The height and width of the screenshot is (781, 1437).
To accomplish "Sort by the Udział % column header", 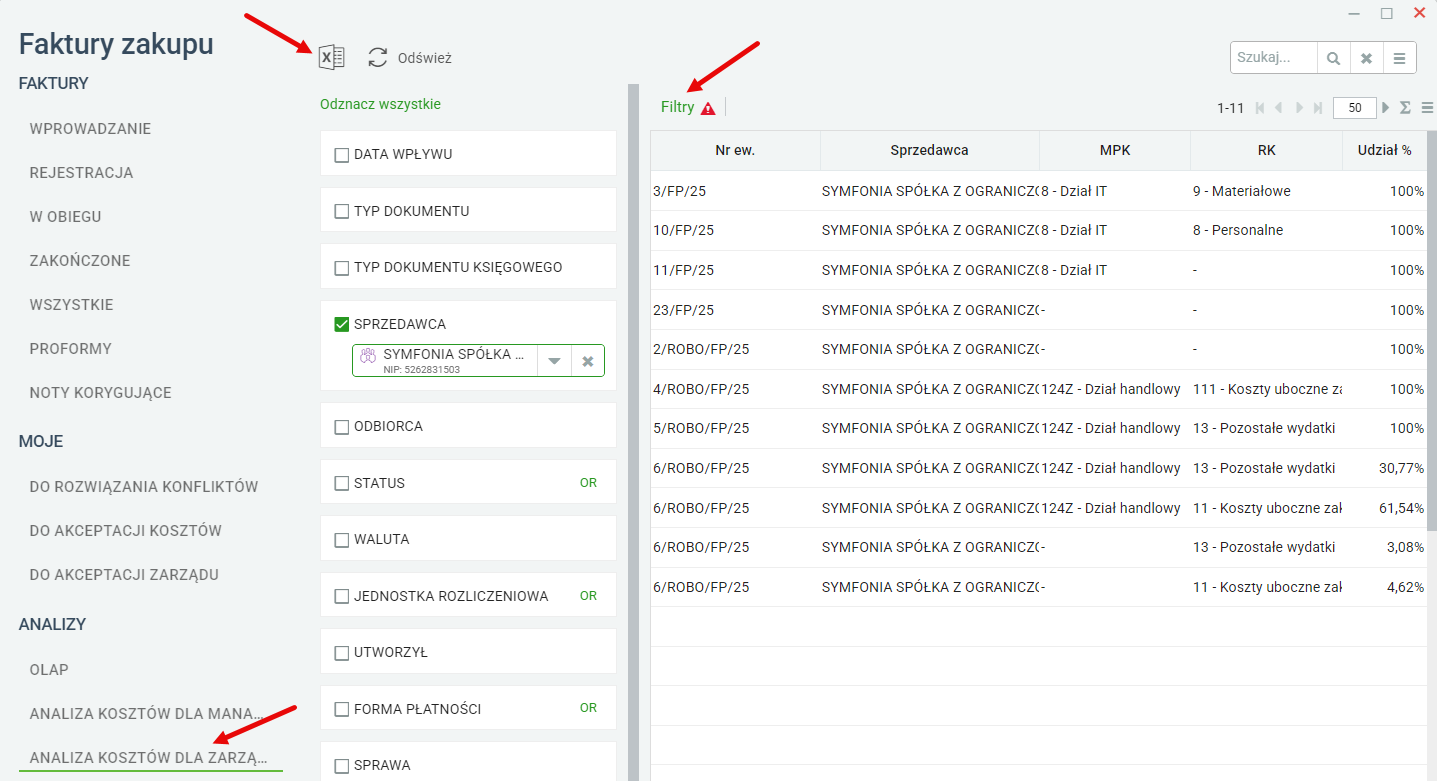I will 1384,151.
